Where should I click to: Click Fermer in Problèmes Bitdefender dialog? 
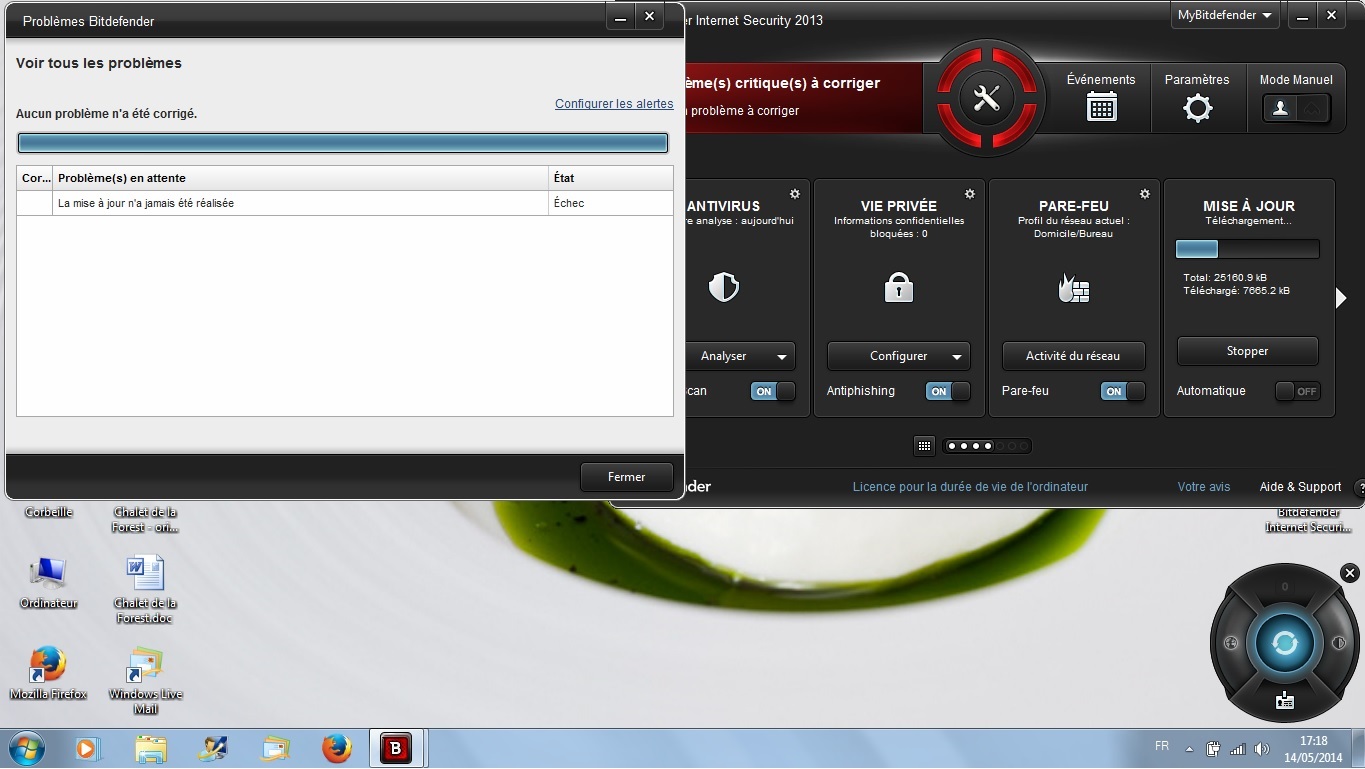(626, 477)
